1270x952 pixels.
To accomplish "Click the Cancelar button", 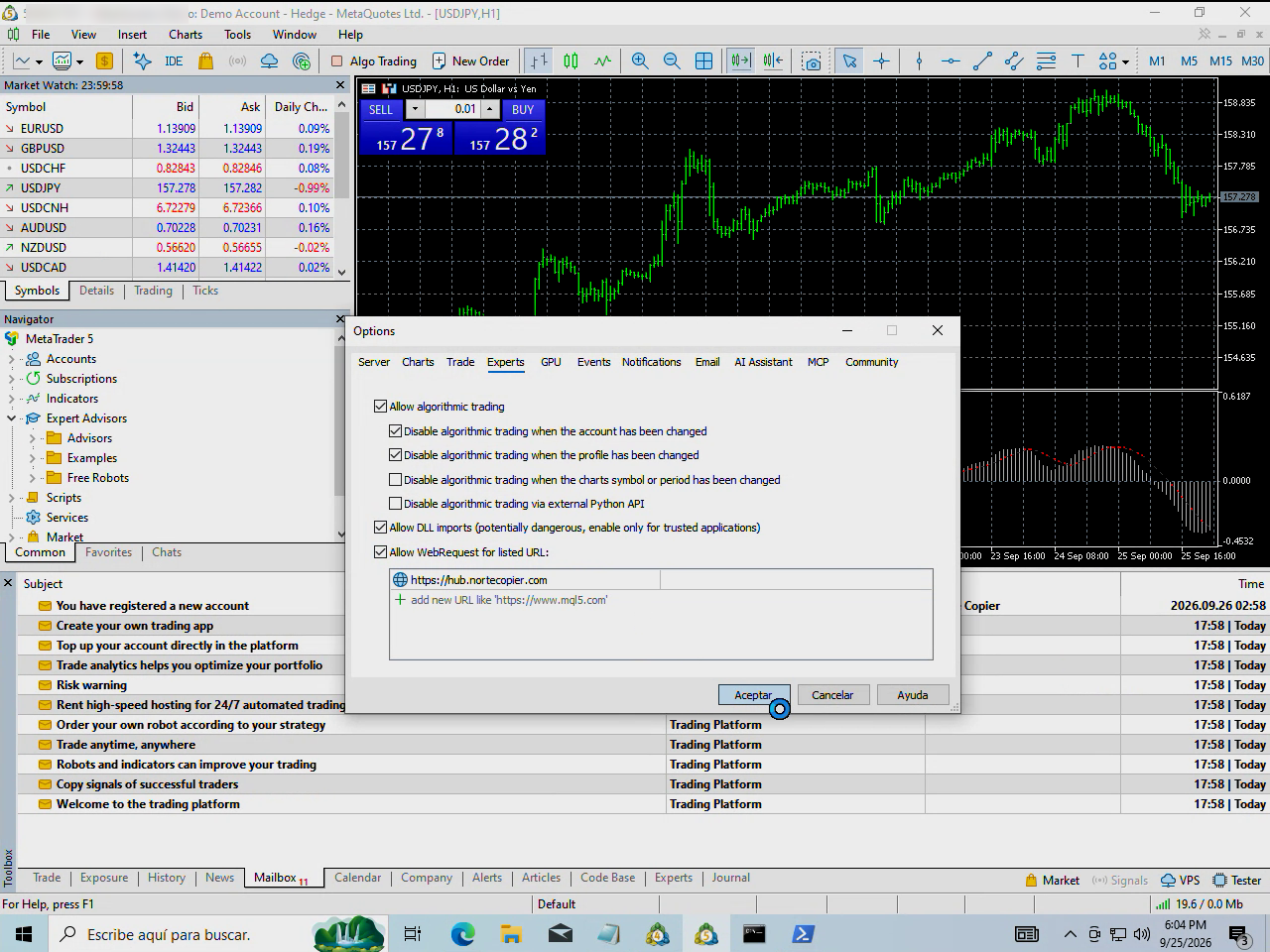I will point(832,695).
